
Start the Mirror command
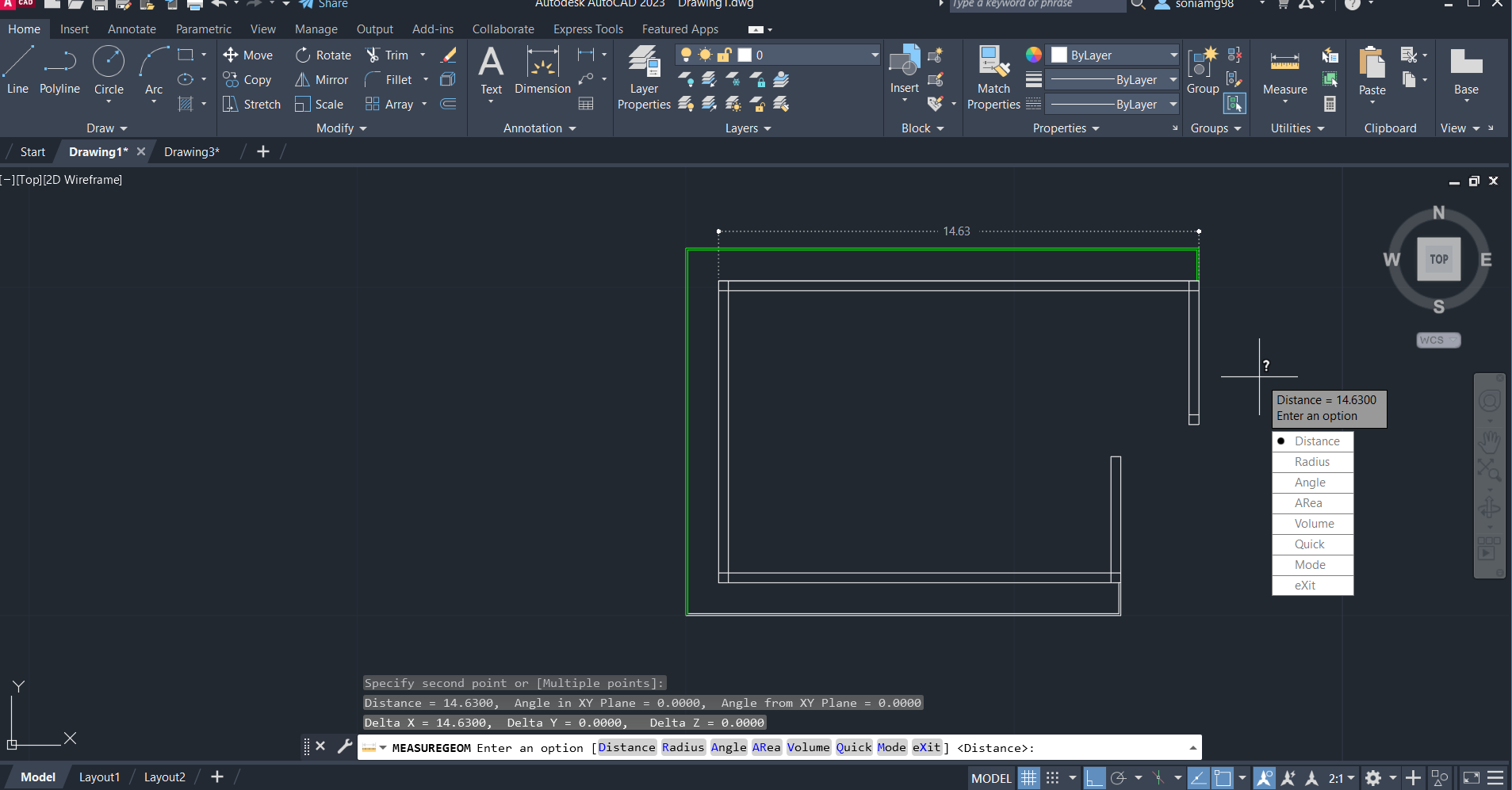pyautogui.click(x=321, y=79)
